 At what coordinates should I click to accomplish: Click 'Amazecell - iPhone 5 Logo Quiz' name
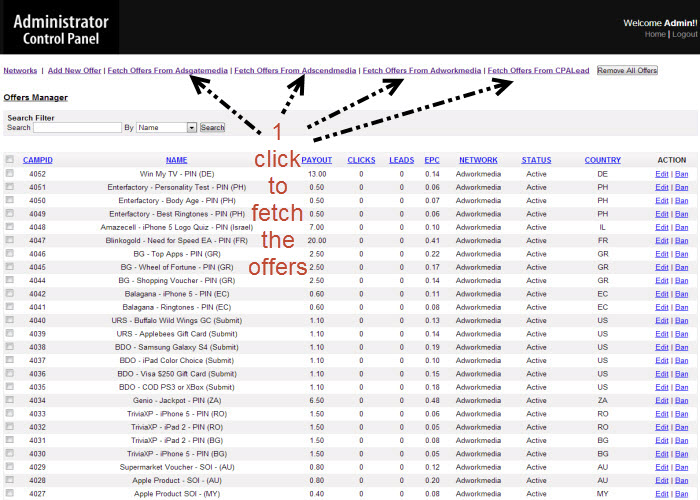tap(177, 227)
